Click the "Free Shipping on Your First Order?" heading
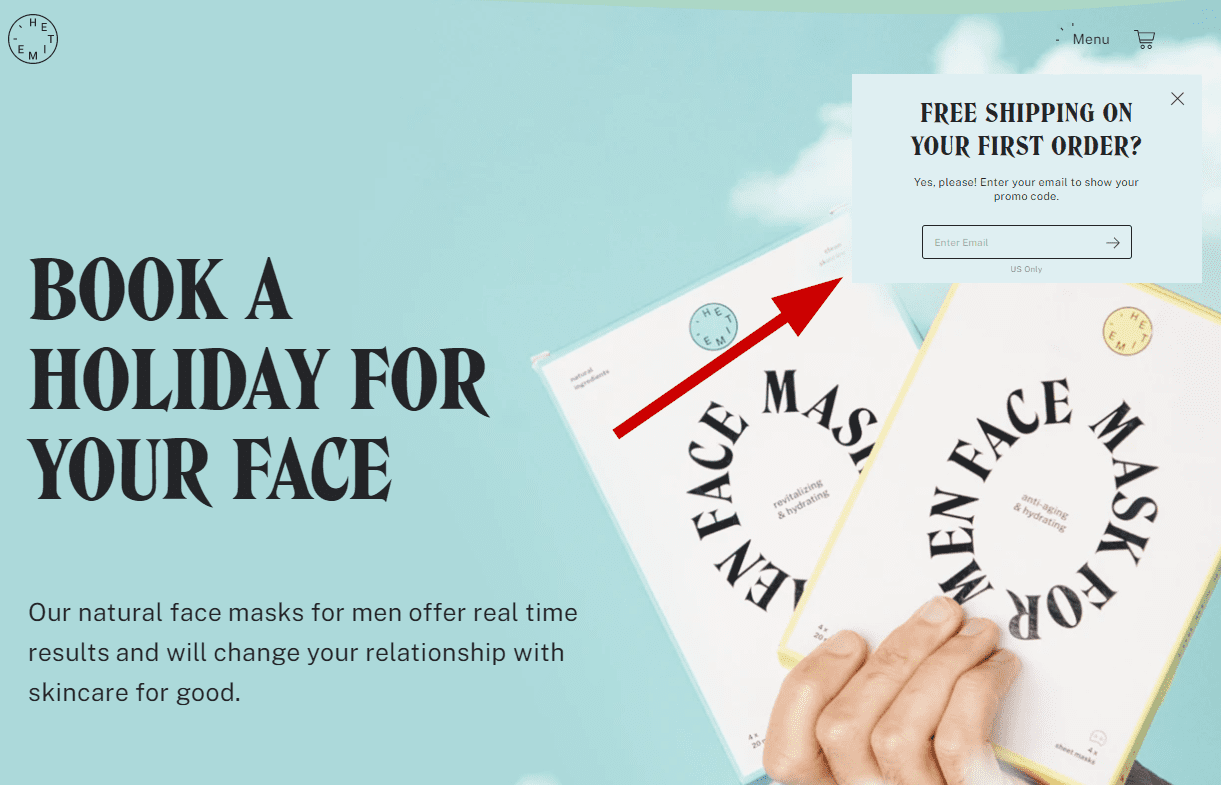 1026,130
